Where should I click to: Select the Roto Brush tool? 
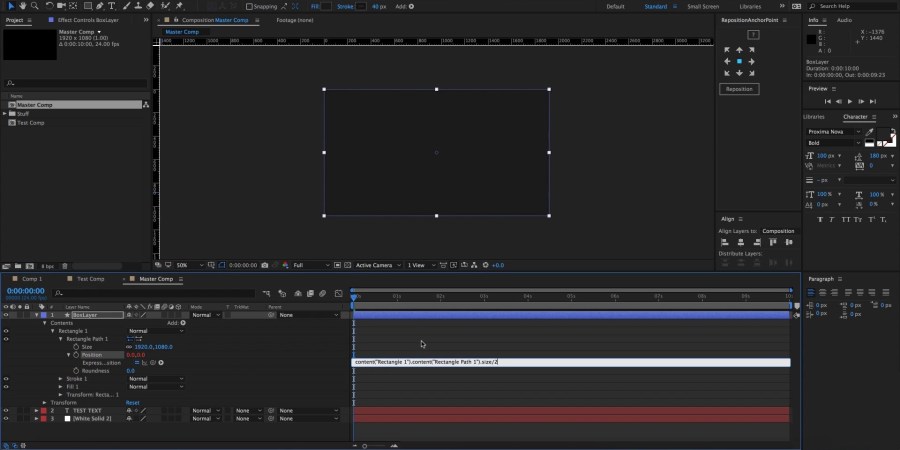(x=165, y=6)
